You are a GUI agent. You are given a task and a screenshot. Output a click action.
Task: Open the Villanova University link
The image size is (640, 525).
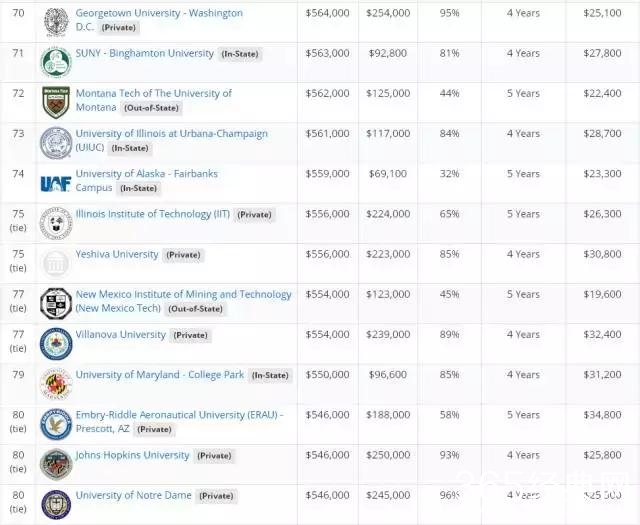pyautogui.click(x=120, y=335)
